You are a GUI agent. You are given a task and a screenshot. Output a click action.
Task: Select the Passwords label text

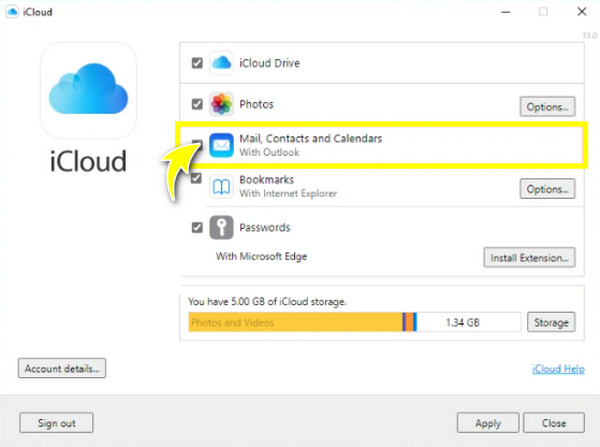[x=265, y=228]
